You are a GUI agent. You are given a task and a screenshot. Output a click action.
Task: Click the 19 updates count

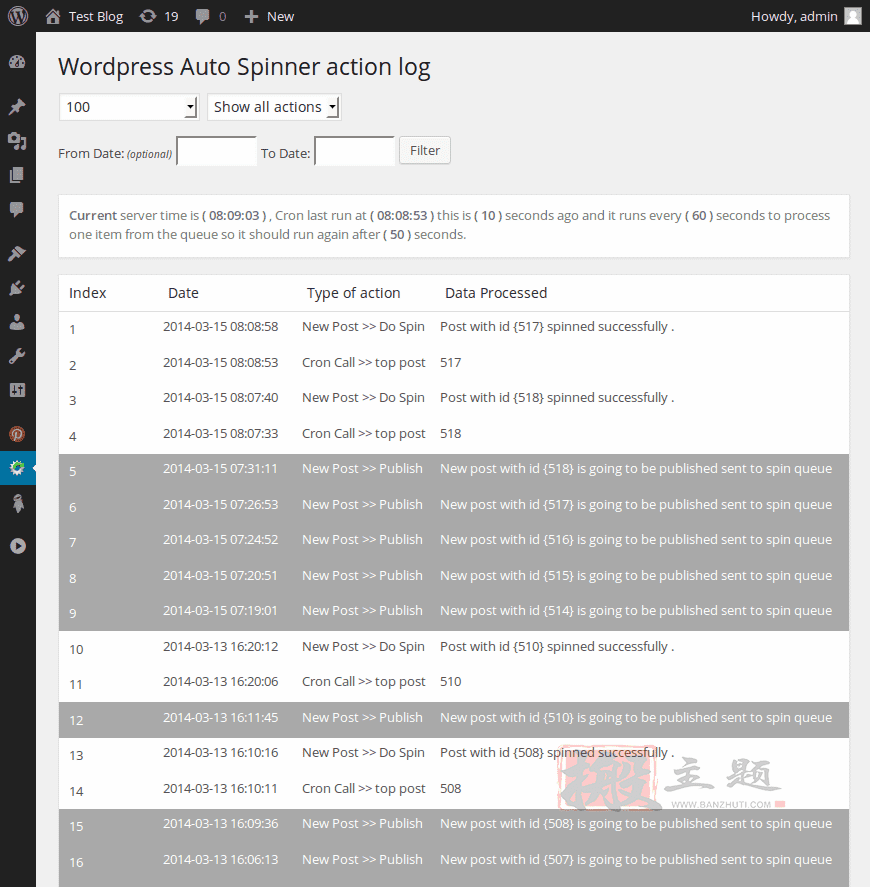[x=171, y=16]
